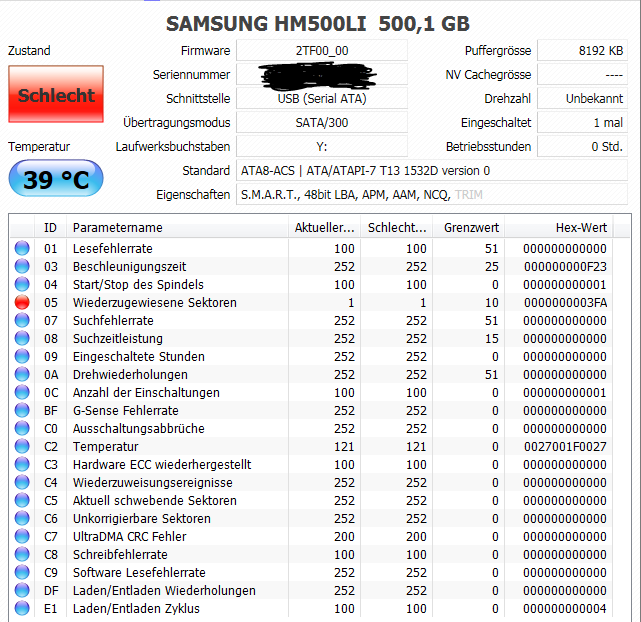Click the Grenzwert value 25 for Beschleunigungszeit
641x622 pixels.
coord(492,266)
